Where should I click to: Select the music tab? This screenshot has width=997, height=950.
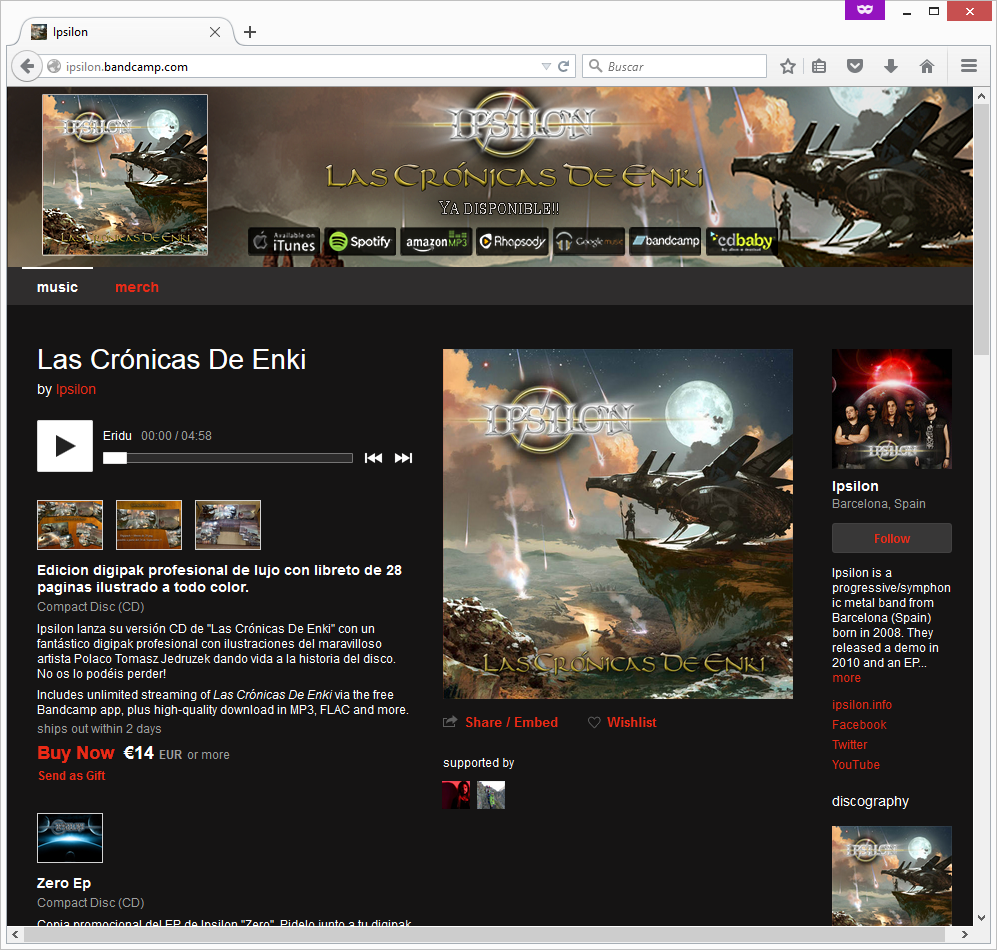coord(57,287)
